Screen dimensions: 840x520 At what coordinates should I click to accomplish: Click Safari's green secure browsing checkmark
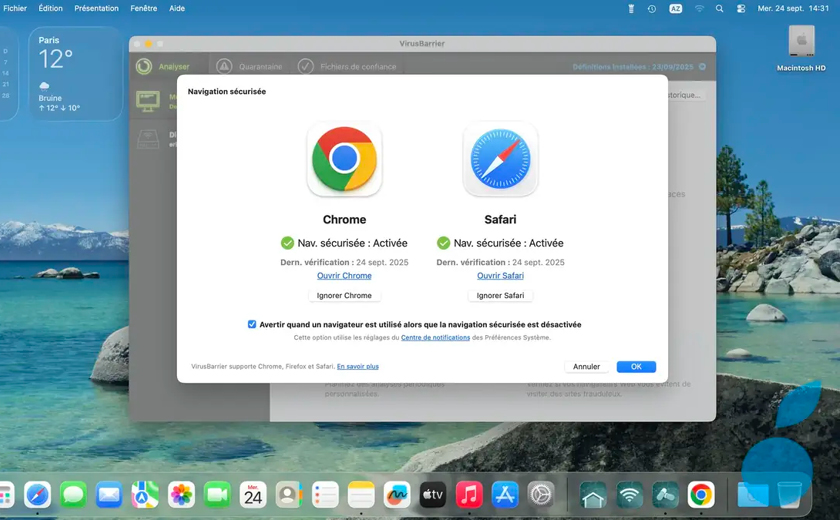pos(443,243)
